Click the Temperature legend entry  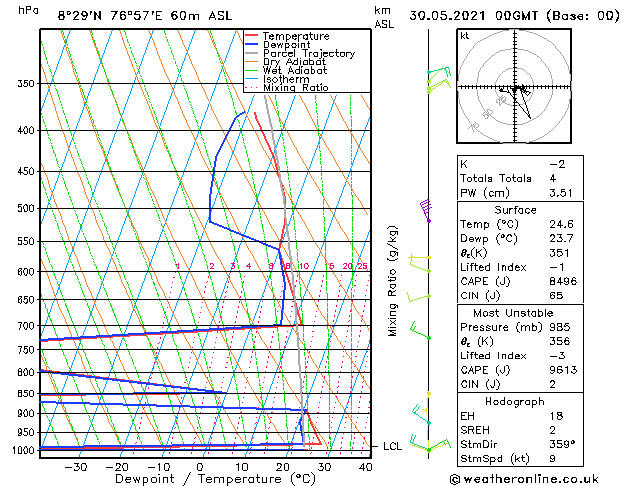tap(296, 36)
